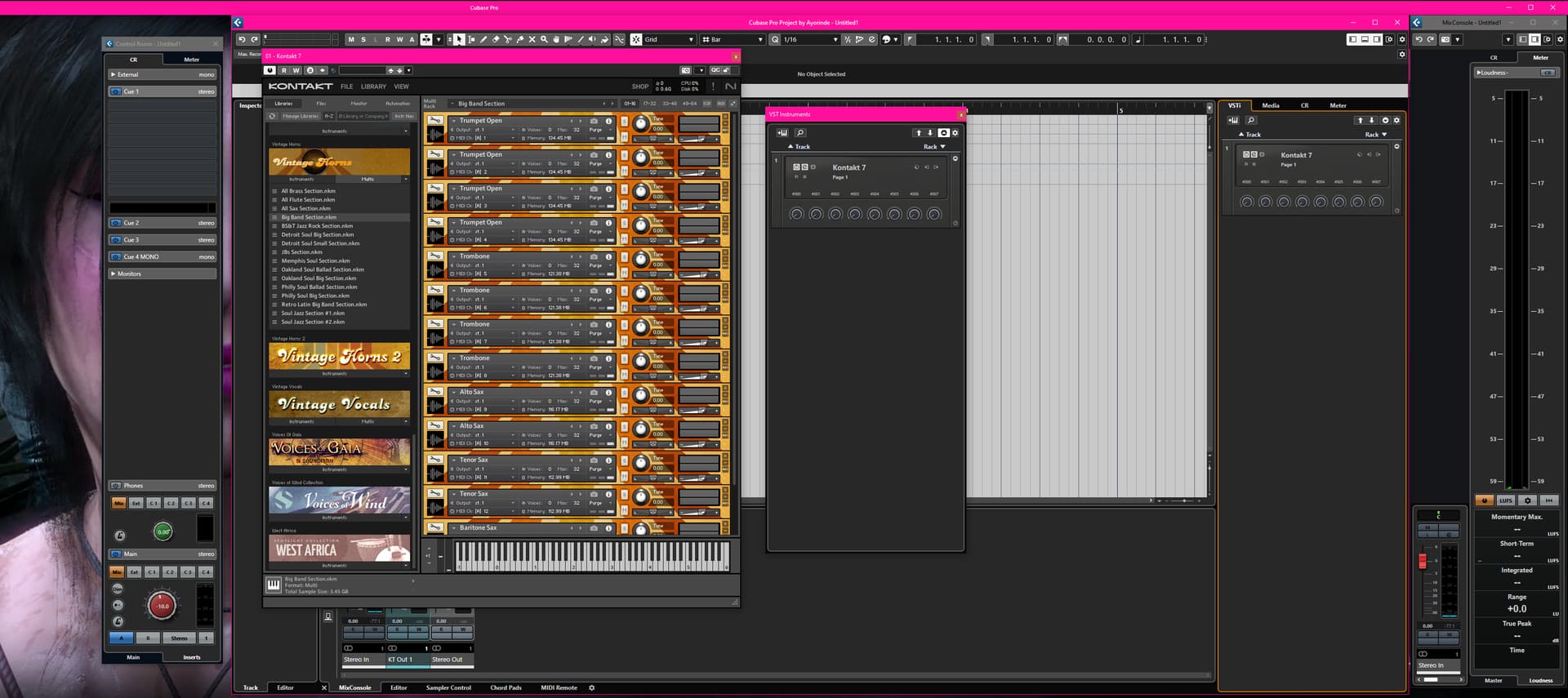The width and height of the screenshot is (1568, 698).
Task: Click Add Track Instrument icon in VST Instruments window
Action: (782, 133)
